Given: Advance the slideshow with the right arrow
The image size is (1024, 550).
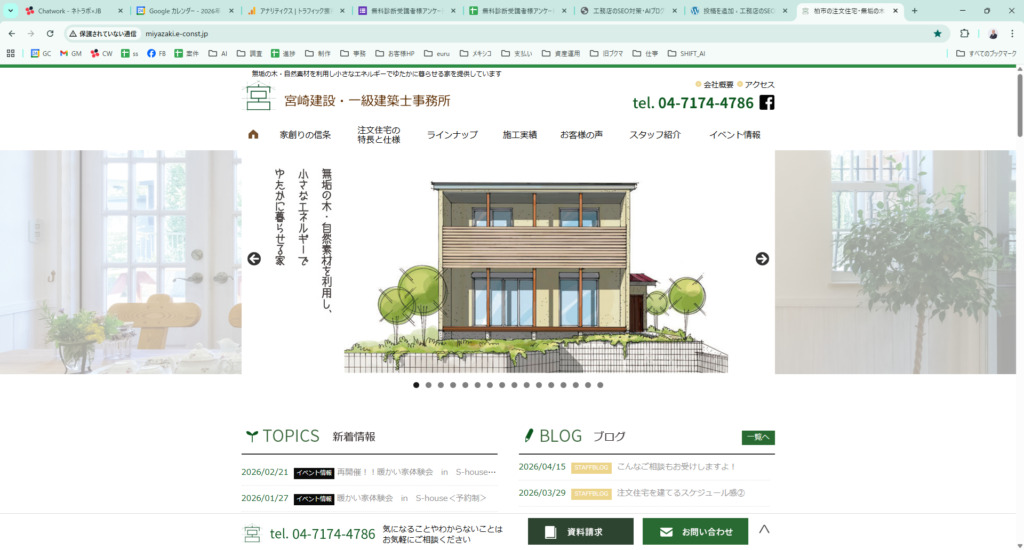Looking at the screenshot, I should click(762, 259).
